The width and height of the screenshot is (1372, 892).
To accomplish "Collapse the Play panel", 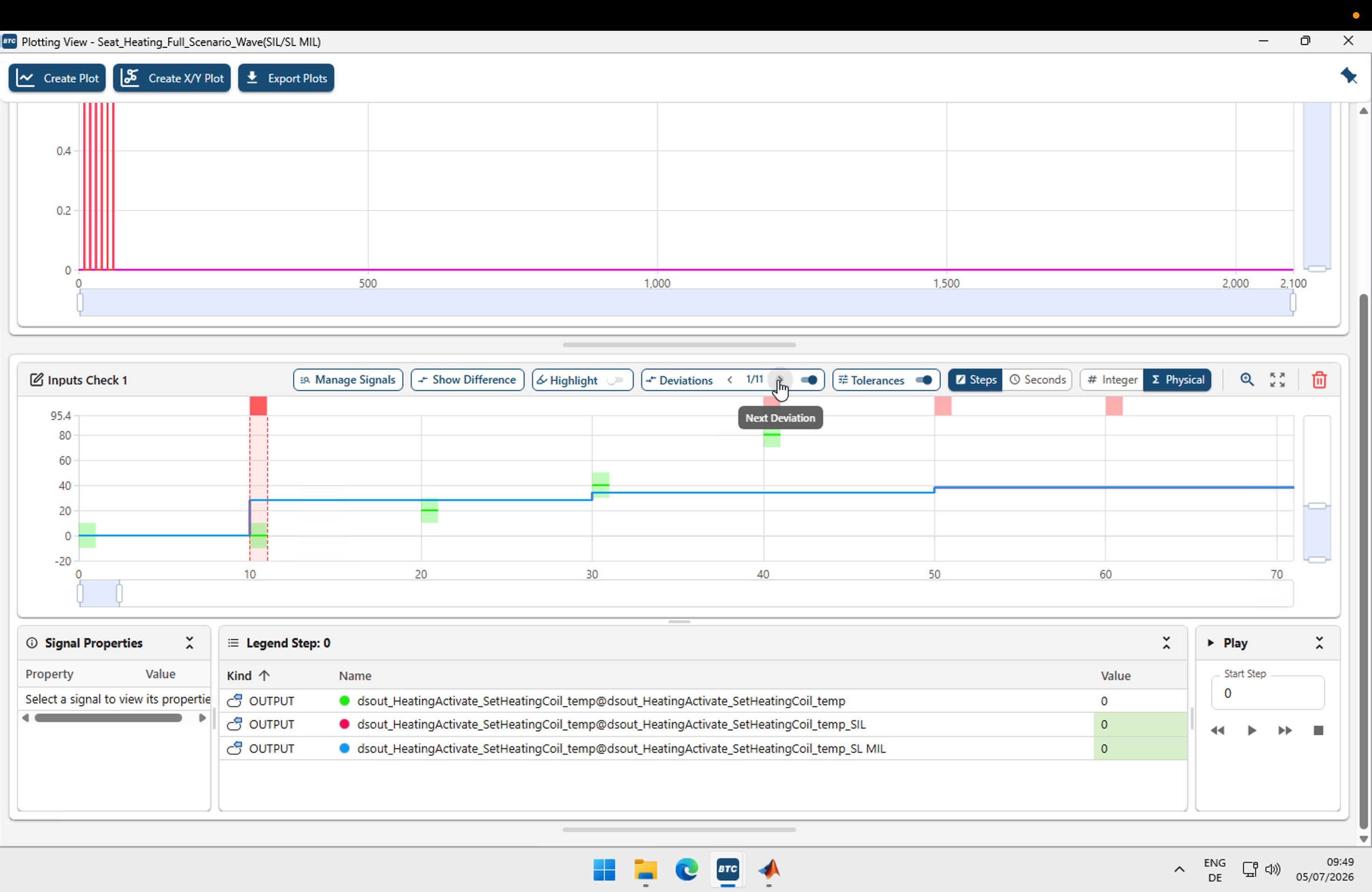I will coord(1320,643).
